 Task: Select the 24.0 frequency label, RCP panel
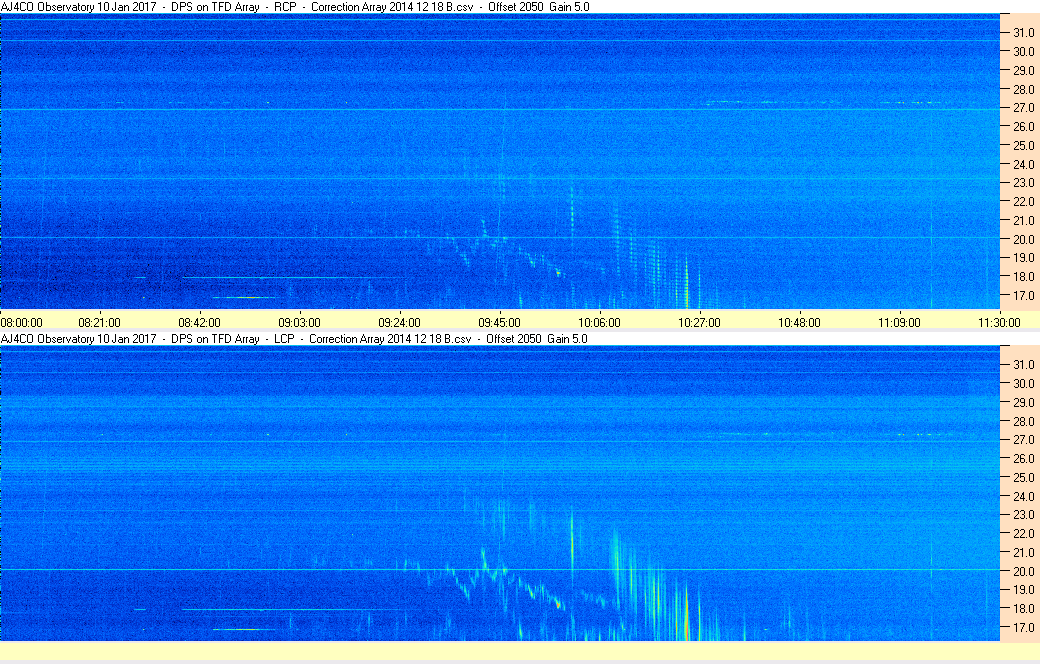pyautogui.click(x=1023, y=165)
